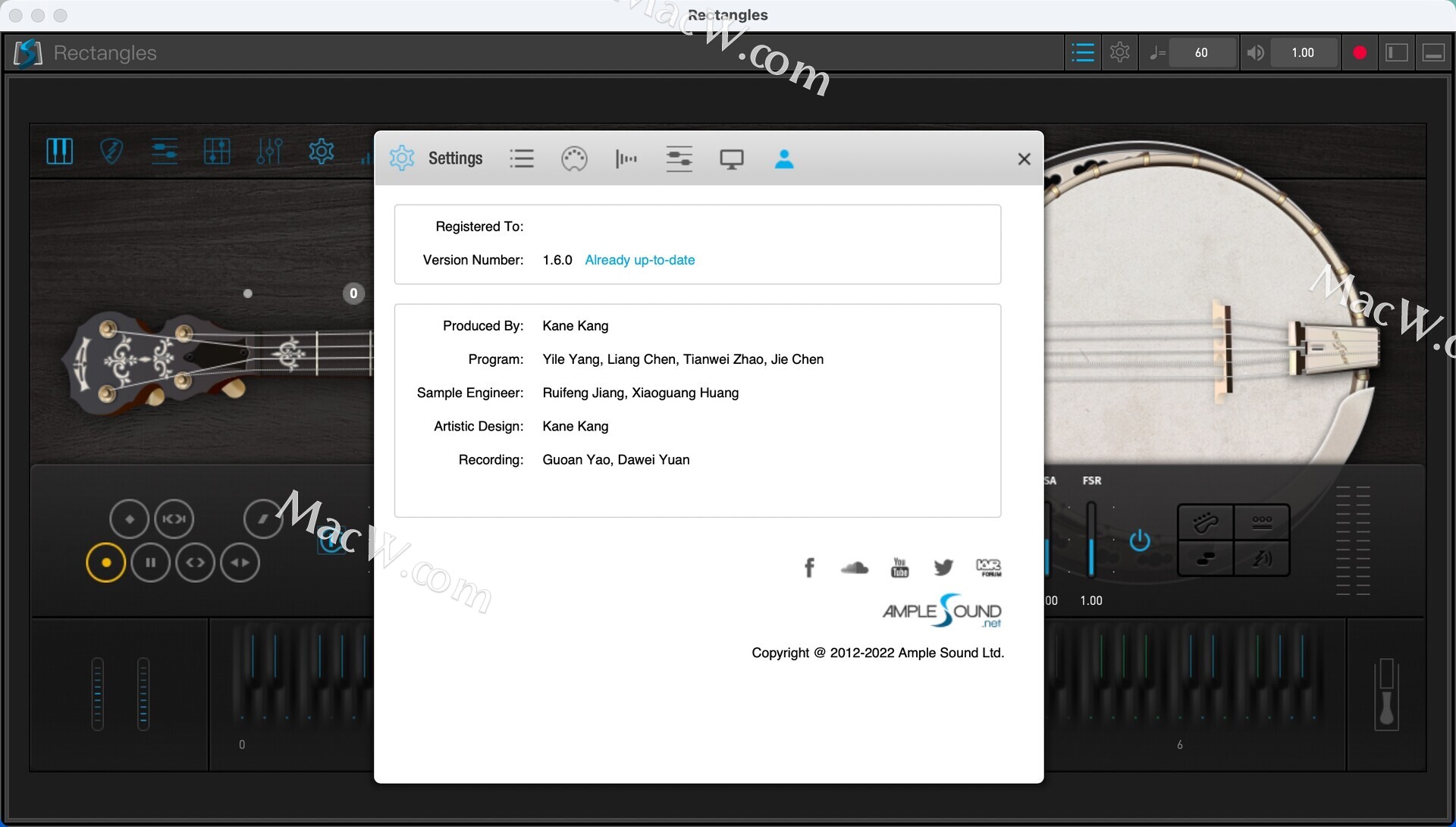Select the list options tab in Settings dialog
Image resolution: width=1456 pixels, height=827 pixels.
click(522, 158)
